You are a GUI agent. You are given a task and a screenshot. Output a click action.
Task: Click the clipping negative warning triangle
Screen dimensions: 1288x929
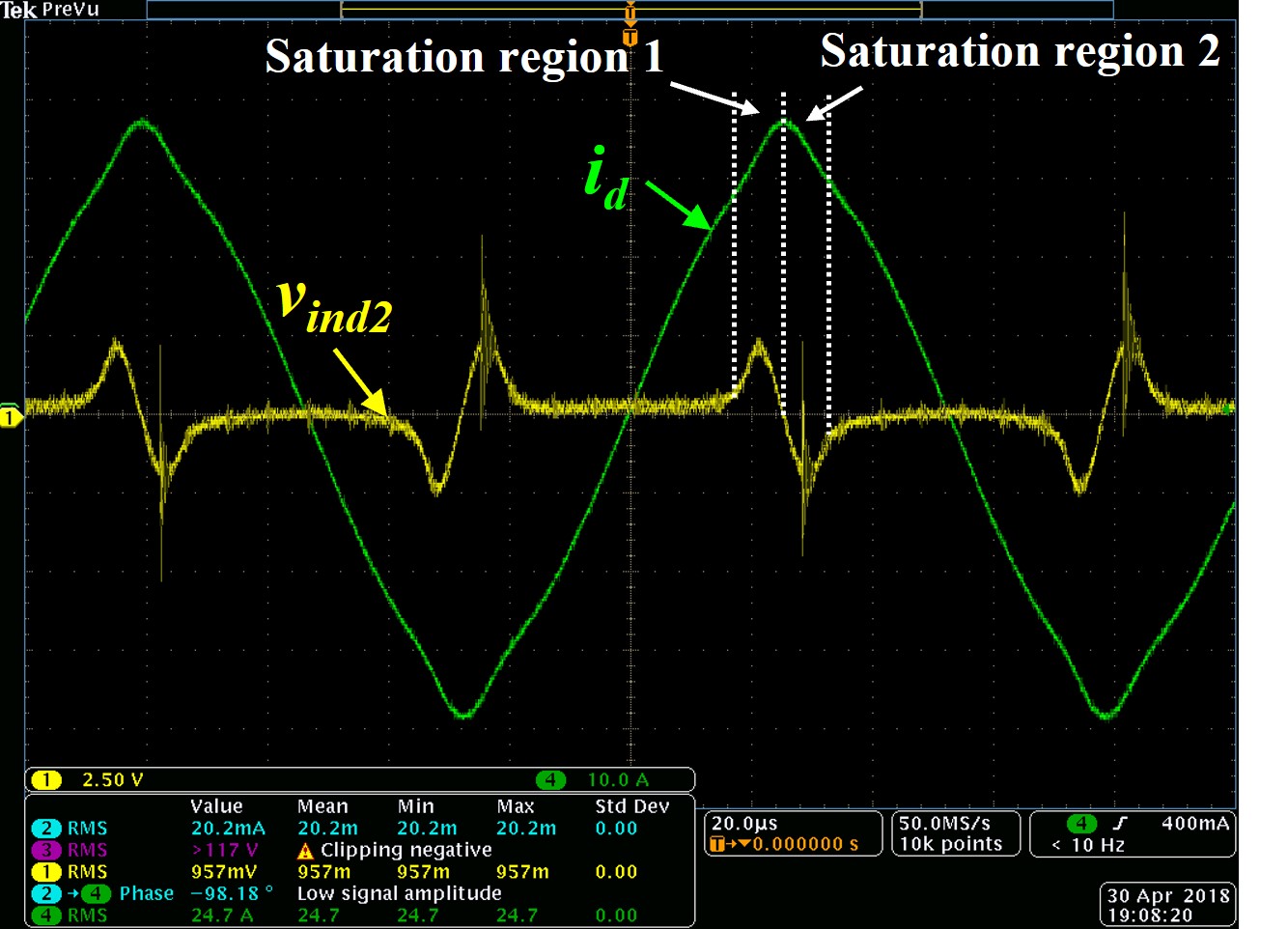306,851
